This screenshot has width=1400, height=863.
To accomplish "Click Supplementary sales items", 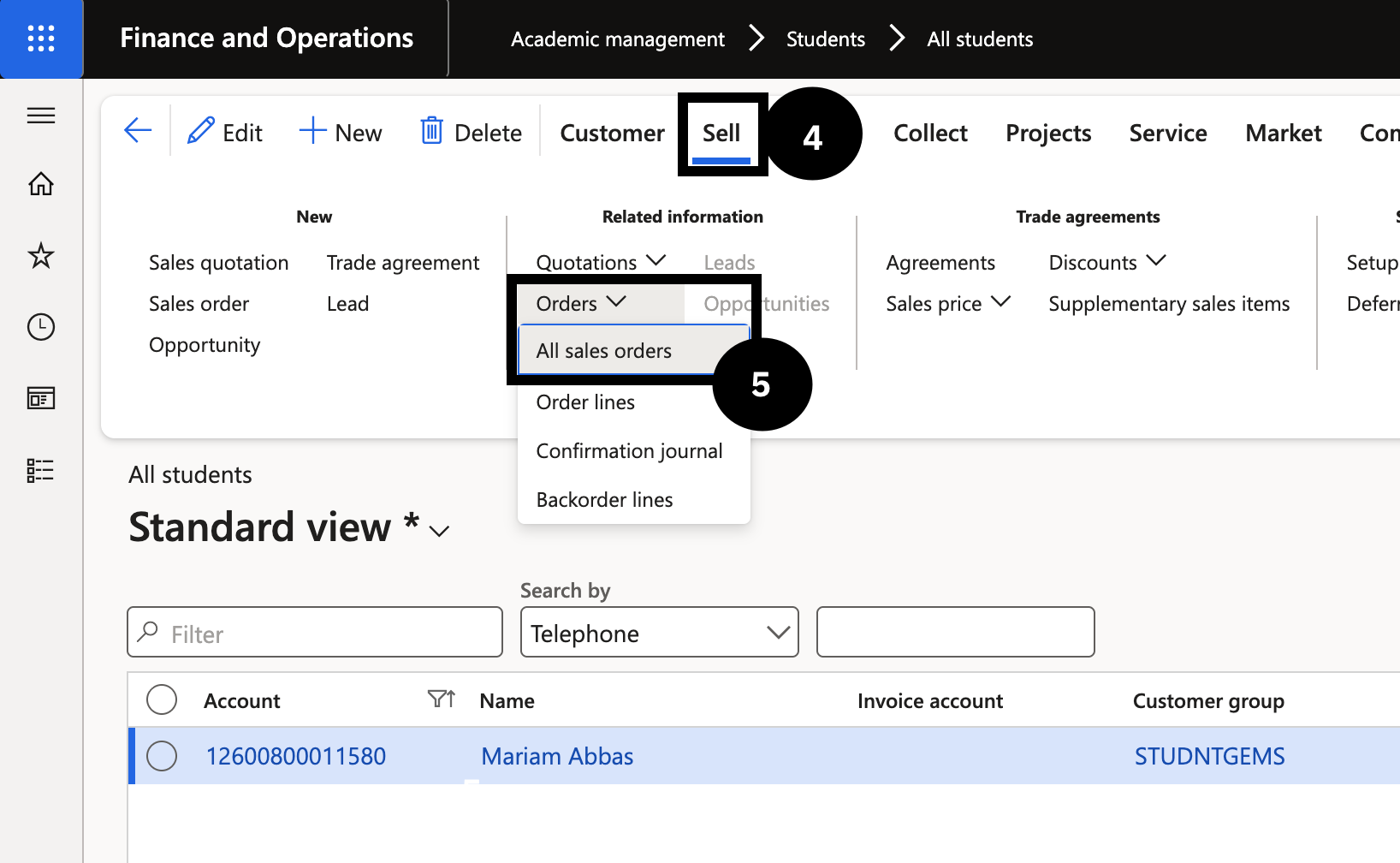I will tap(1169, 303).
